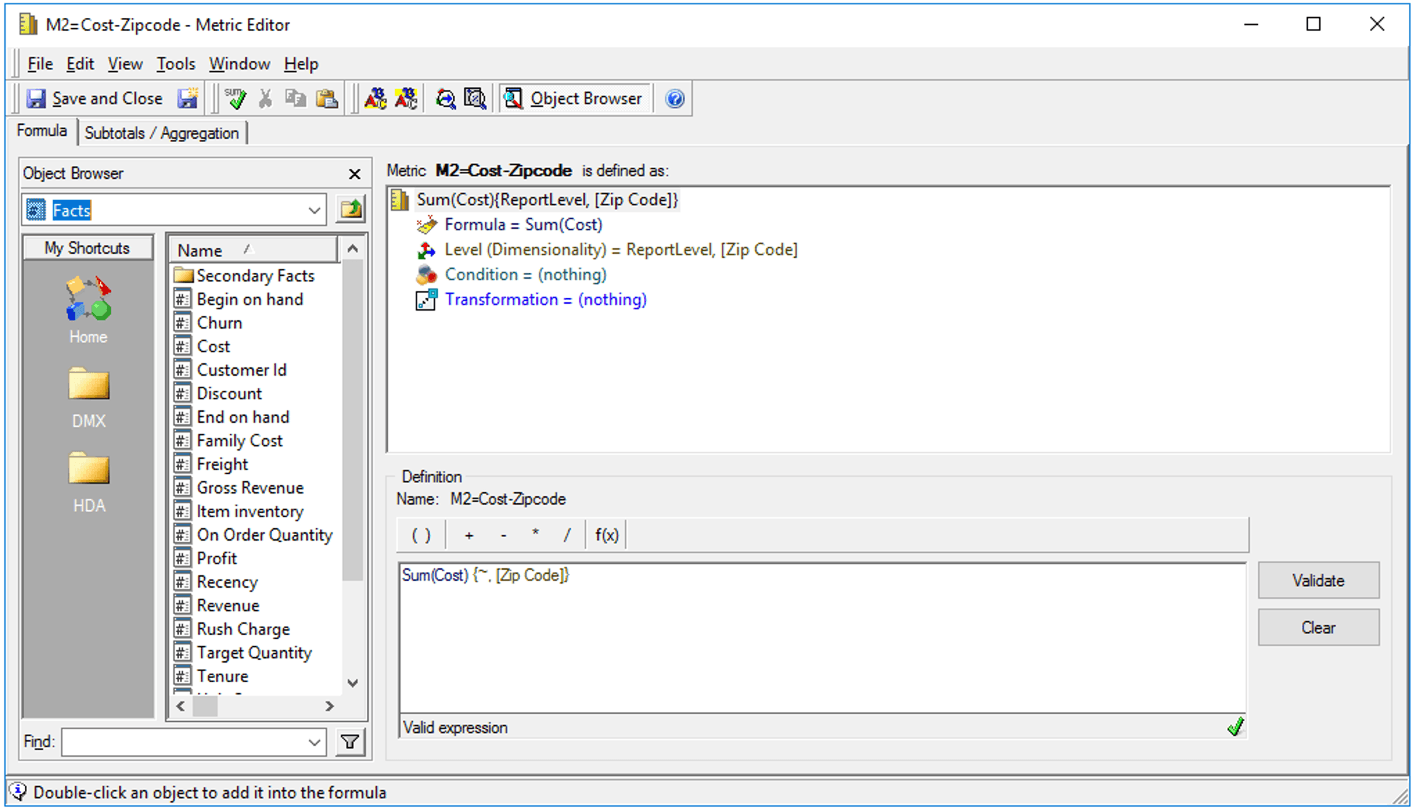The width and height of the screenshot is (1414, 810).
Task: Switch to the Subtotals / Aggregation tab
Action: click(161, 133)
